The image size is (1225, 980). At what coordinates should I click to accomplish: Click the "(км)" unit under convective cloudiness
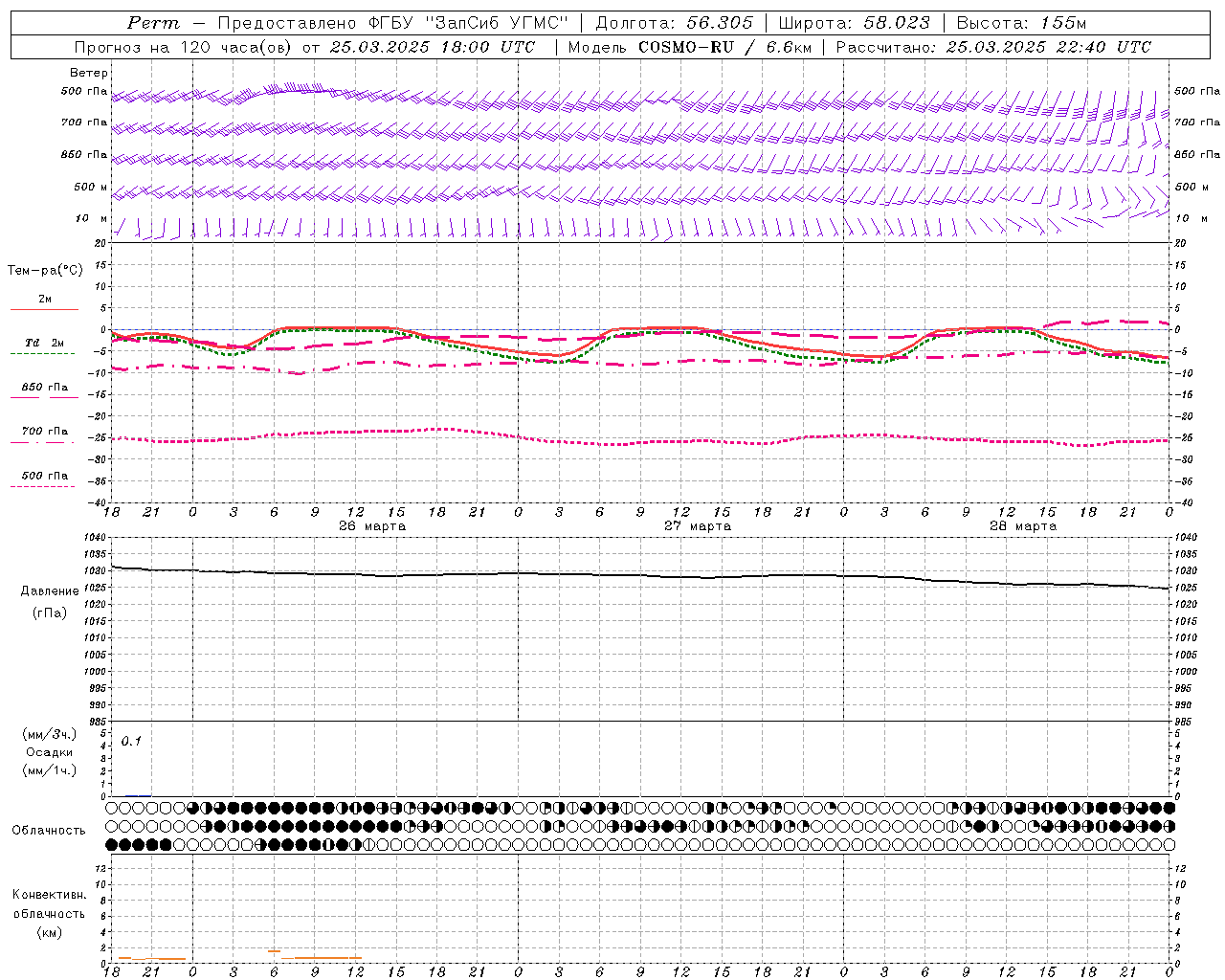pos(50,932)
